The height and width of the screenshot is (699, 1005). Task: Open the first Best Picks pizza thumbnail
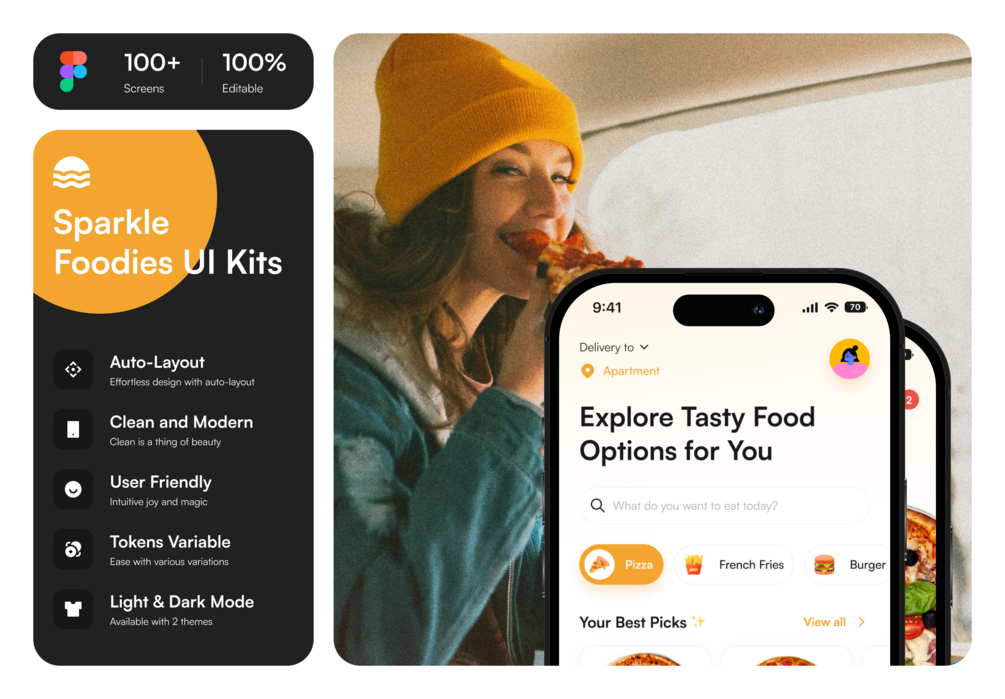click(x=645, y=656)
